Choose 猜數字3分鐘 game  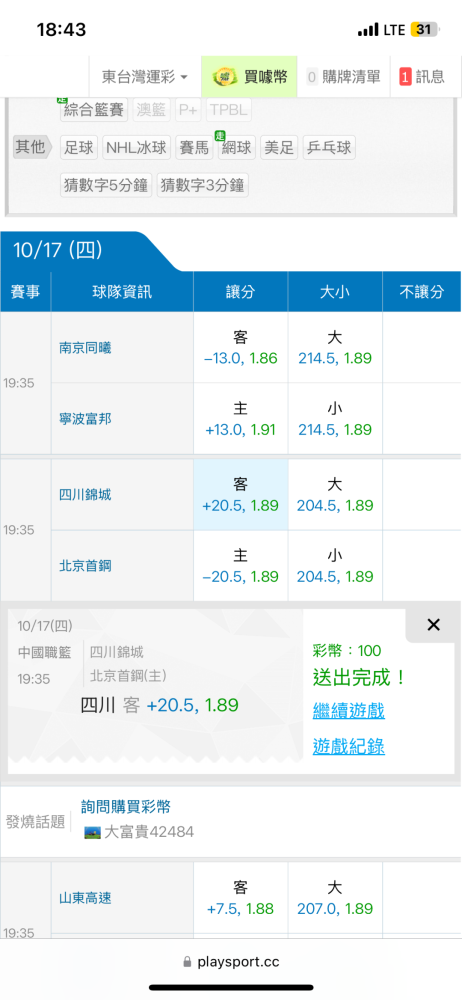[202, 186]
